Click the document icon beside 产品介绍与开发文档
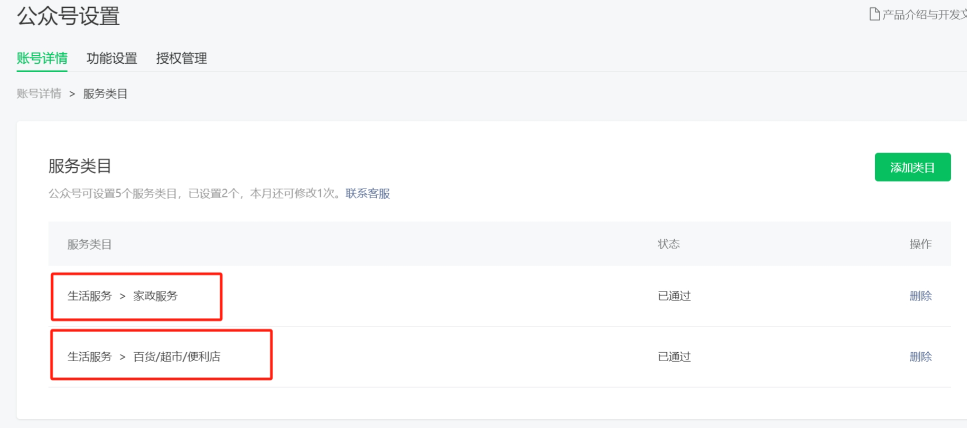Image resolution: width=967 pixels, height=428 pixels. (x=874, y=14)
